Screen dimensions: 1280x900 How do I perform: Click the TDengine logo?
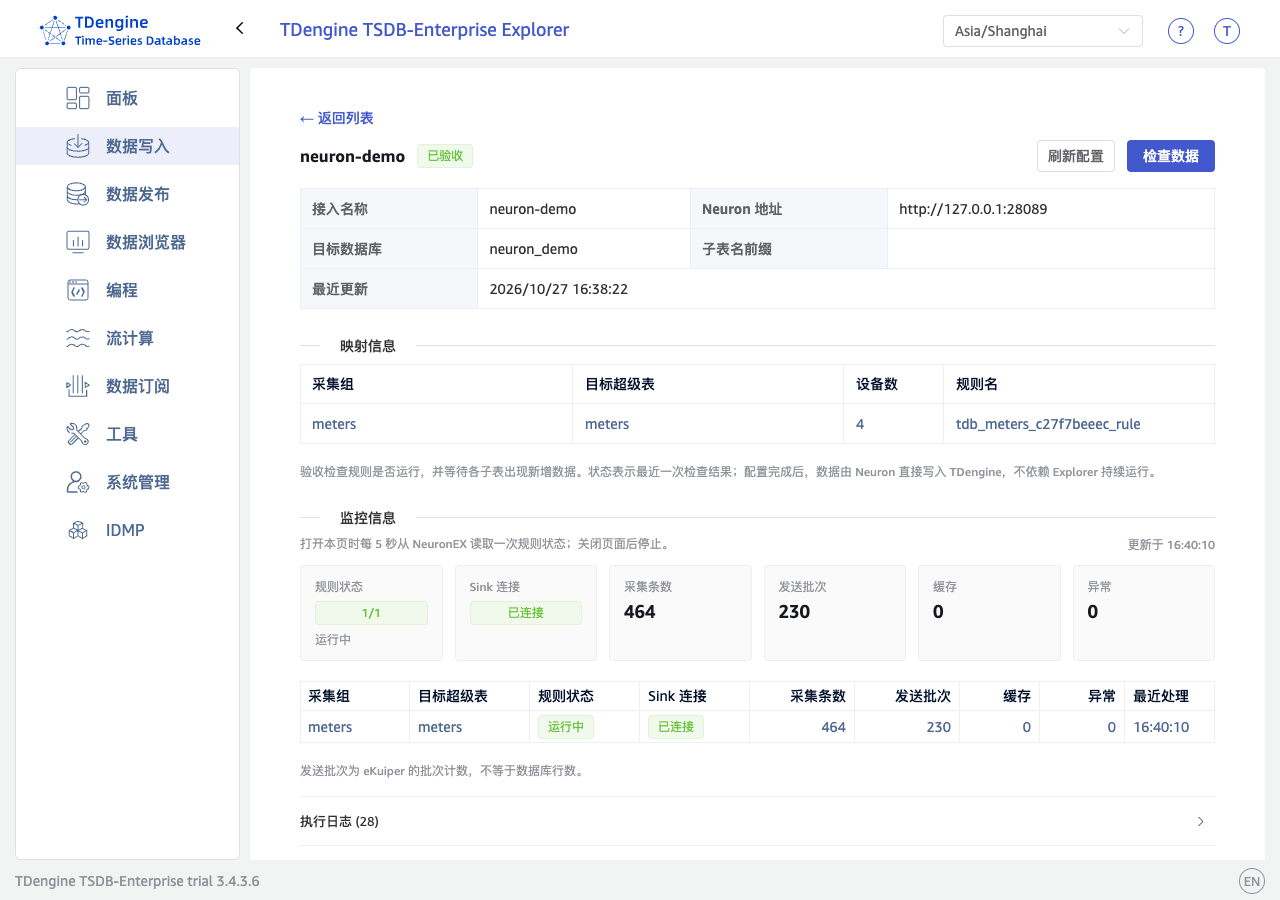120,31
